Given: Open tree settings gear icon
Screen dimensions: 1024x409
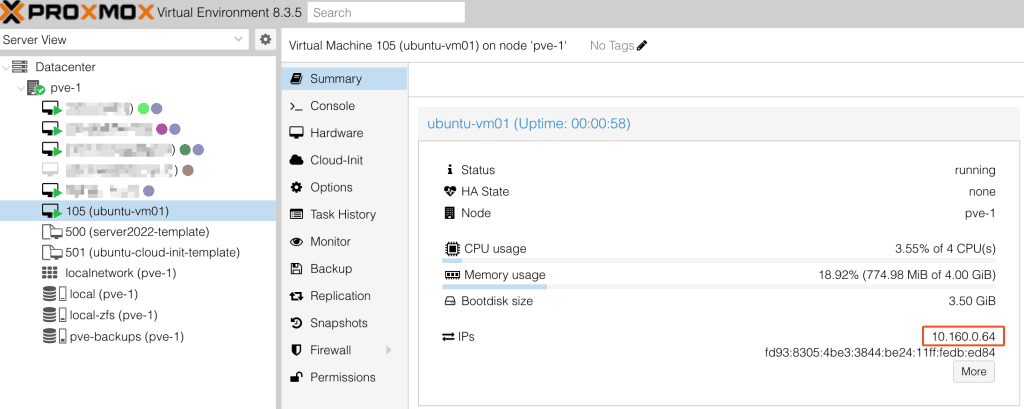Looking at the screenshot, I should [265, 39].
